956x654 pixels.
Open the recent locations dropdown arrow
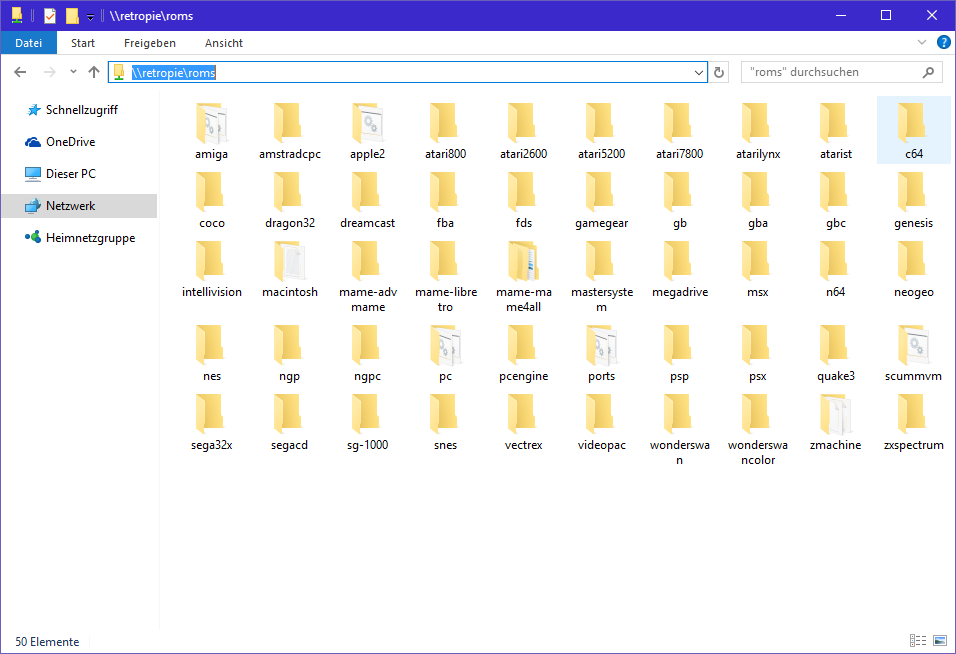pos(73,72)
